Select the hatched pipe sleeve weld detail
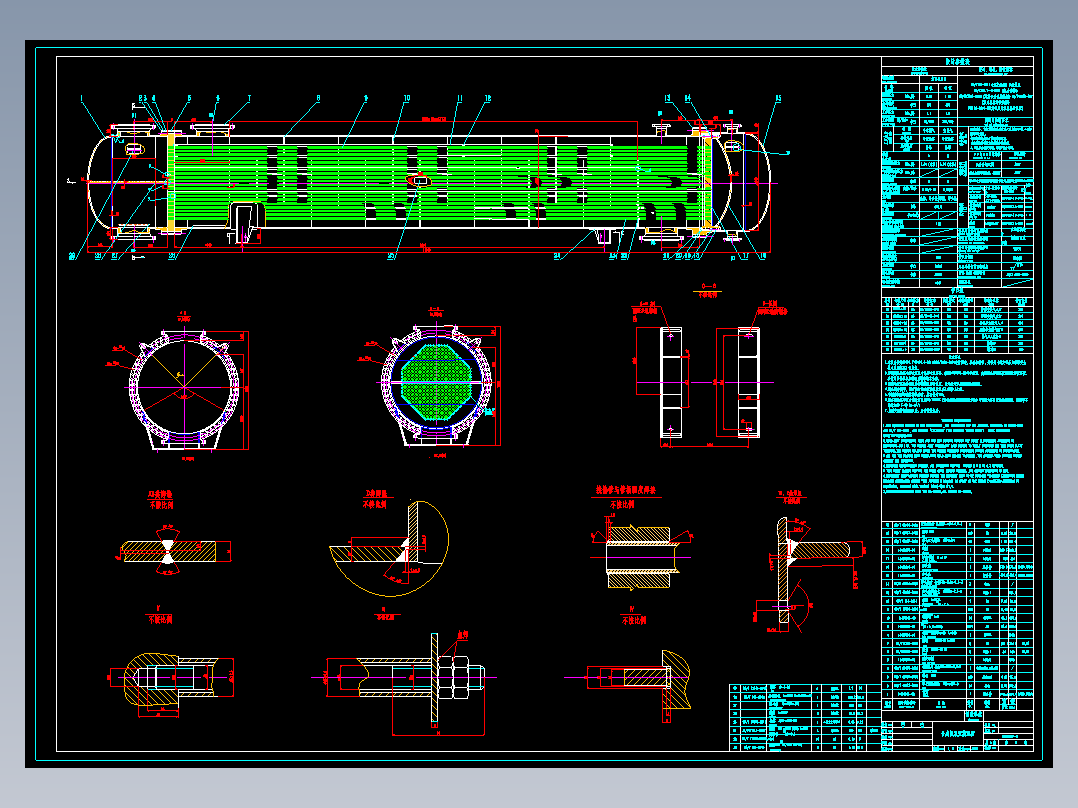Image resolution: width=1078 pixels, height=808 pixels. pyautogui.click(x=641, y=556)
